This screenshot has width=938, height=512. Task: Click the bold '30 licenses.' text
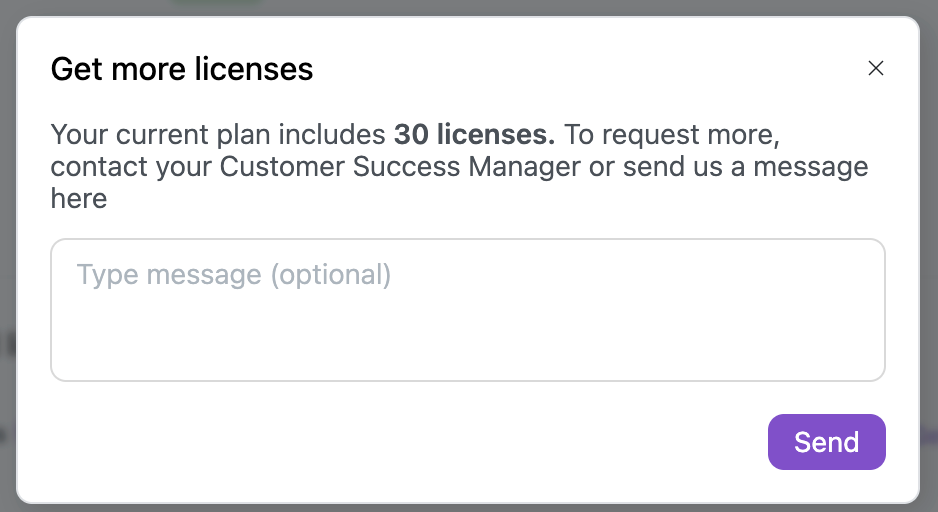(474, 134)
